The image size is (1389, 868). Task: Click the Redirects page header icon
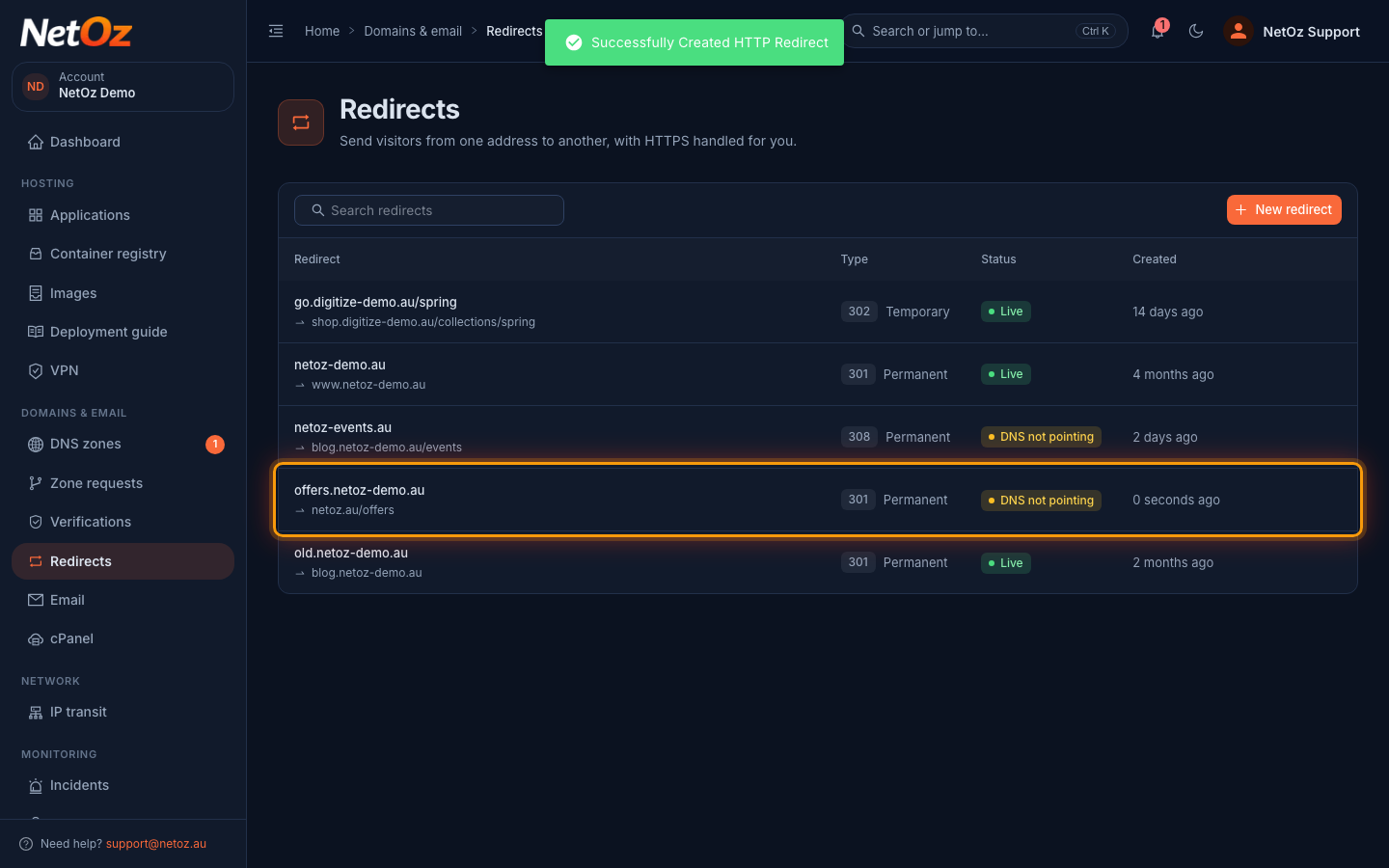point(301,122)
